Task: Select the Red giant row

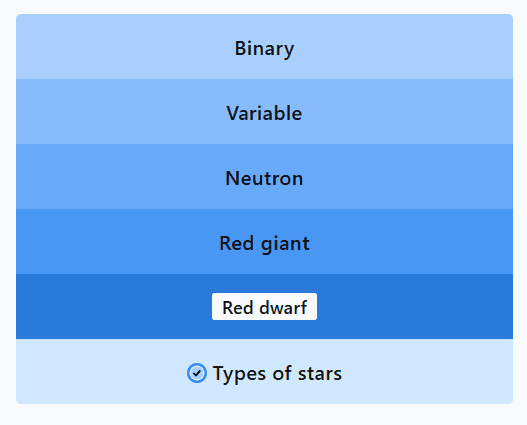Action: 264,241
